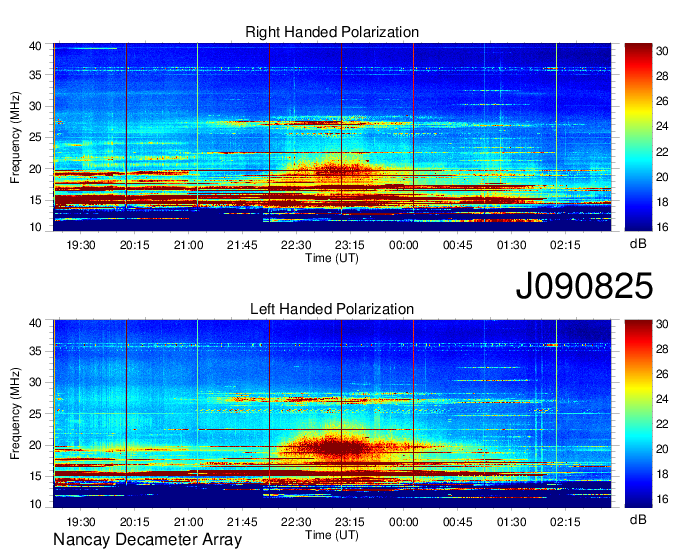Click the '28' dB tick on Right Handed colorbar

point(662,76)
